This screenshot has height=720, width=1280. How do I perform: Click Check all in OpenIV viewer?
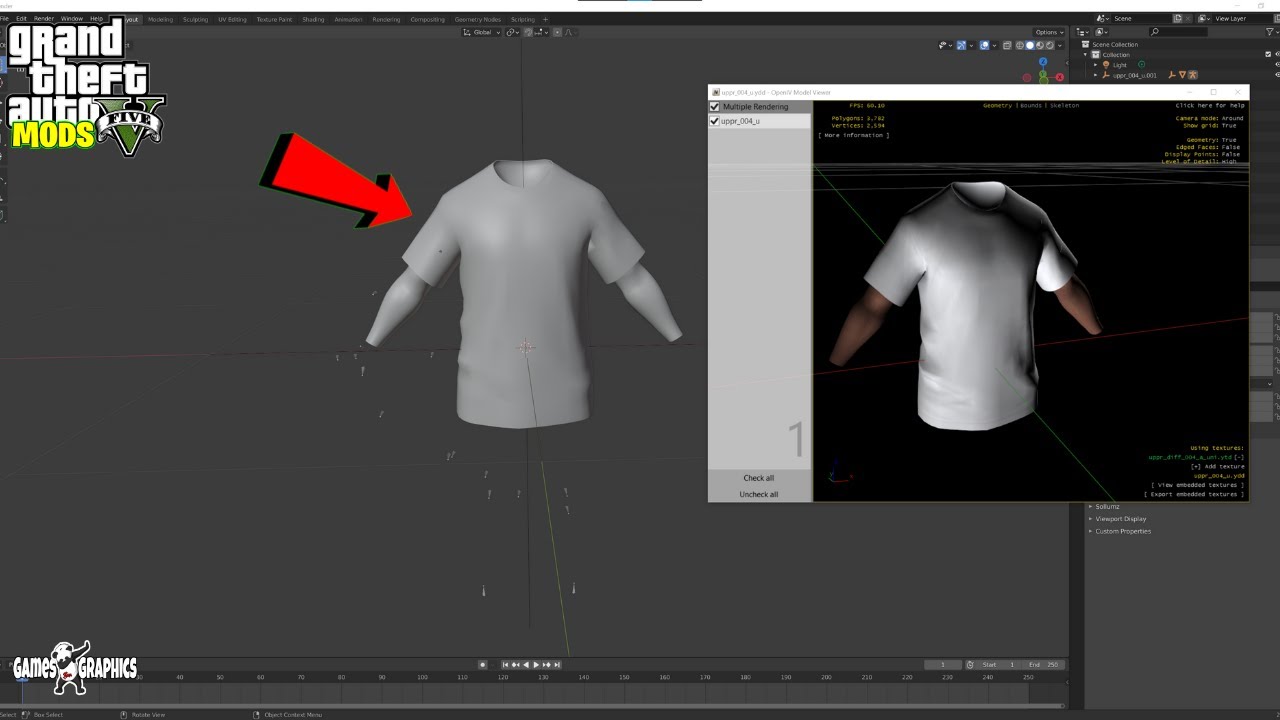[759, 478]
